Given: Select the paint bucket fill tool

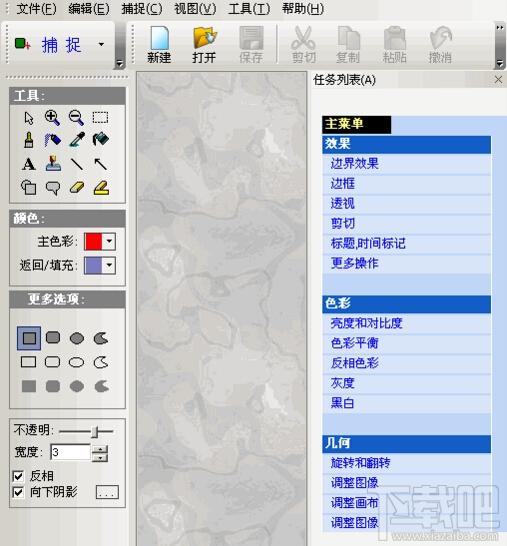Looking at the screenshot, I should pos(101,140).
